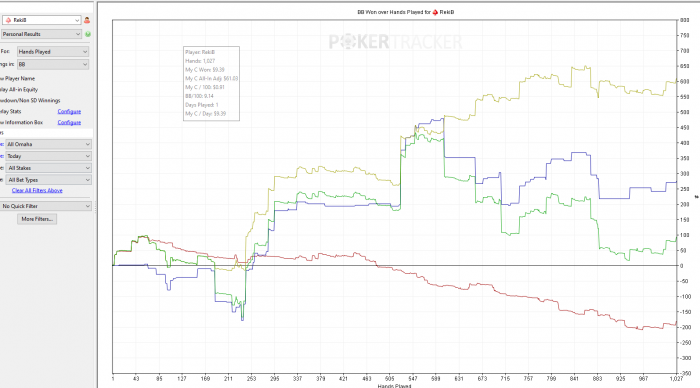Click the chart title BB Won over Hands Played
The width and height of the screenshot is (700, 388).
point(405,12)
